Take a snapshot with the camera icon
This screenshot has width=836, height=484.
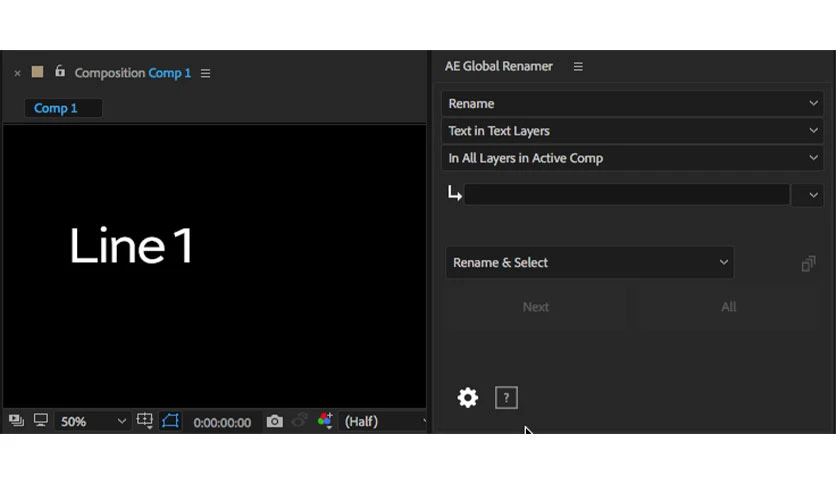coord(275,421)
